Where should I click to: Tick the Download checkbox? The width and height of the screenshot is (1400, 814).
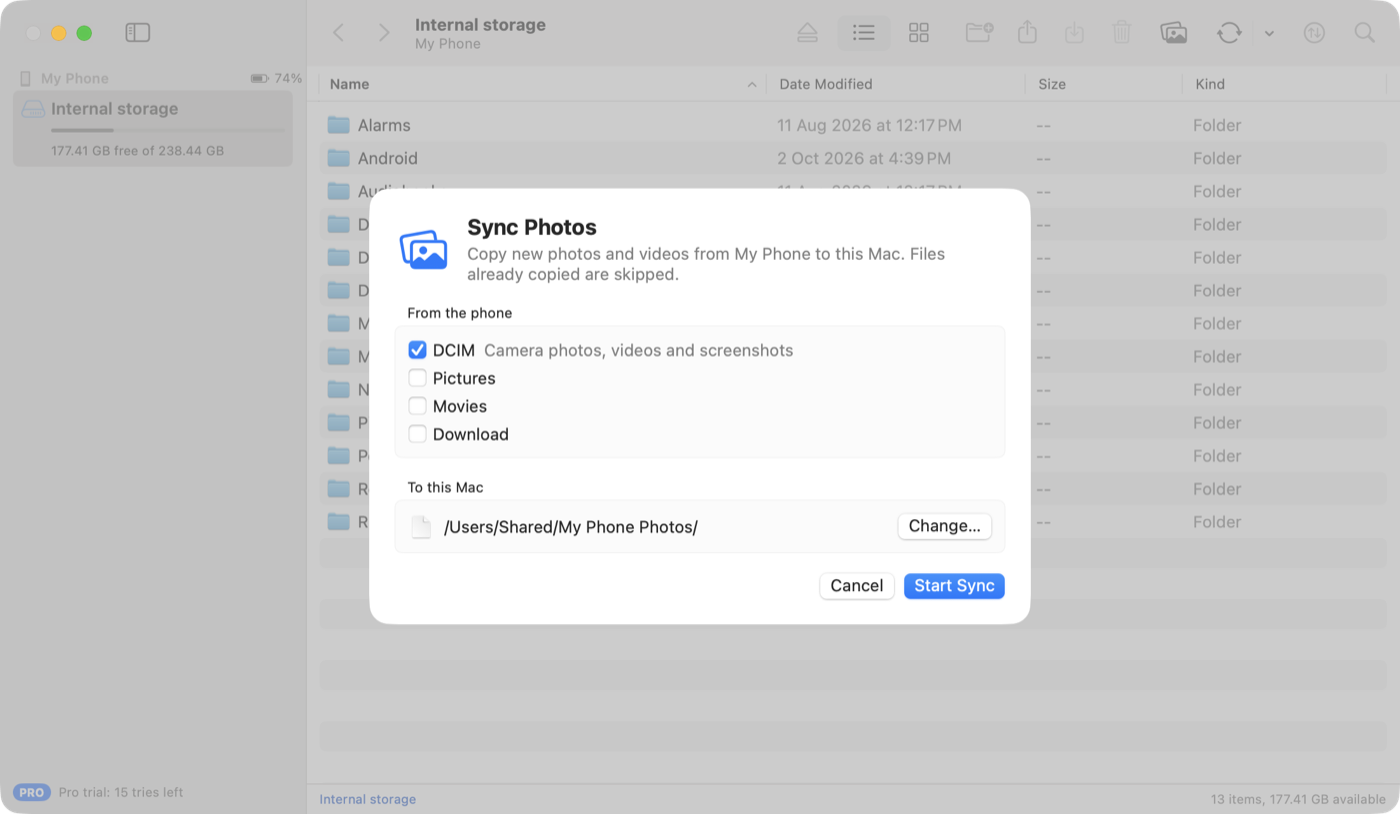pyautogui.click(x=418, y=434)
